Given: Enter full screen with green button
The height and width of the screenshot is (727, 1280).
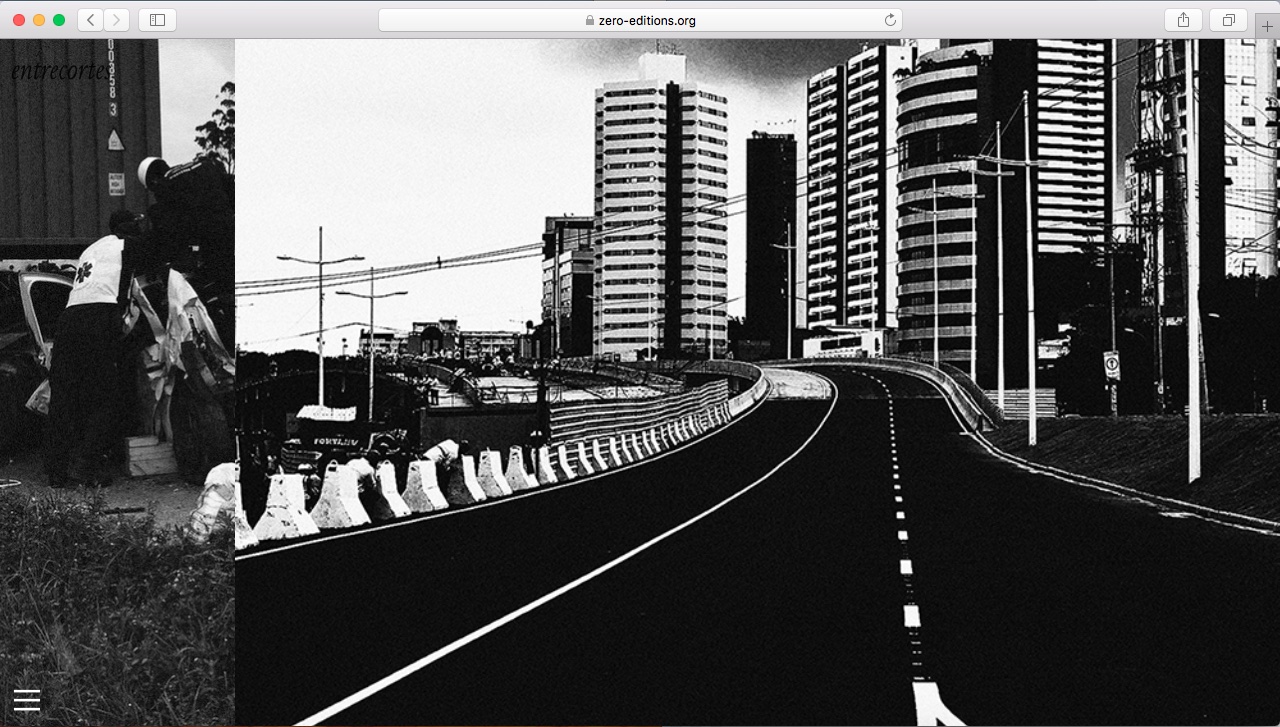Looking at the screenshot, I should pos(59,20).
